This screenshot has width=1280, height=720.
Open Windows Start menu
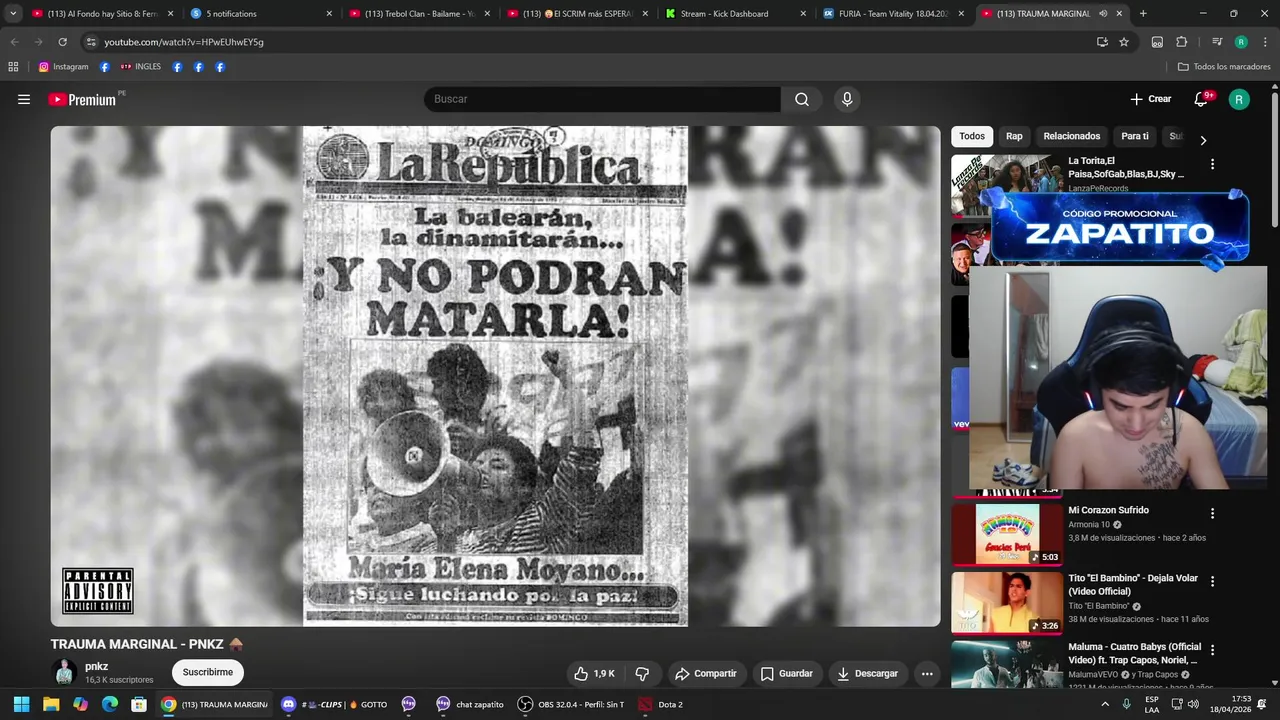pyautogui.click(x=21, y=705)
